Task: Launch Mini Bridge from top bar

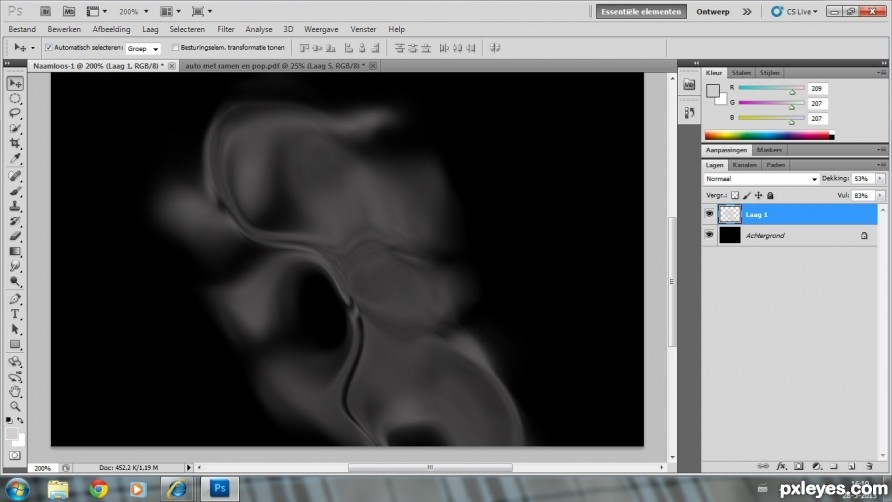Action: (69, 11)
